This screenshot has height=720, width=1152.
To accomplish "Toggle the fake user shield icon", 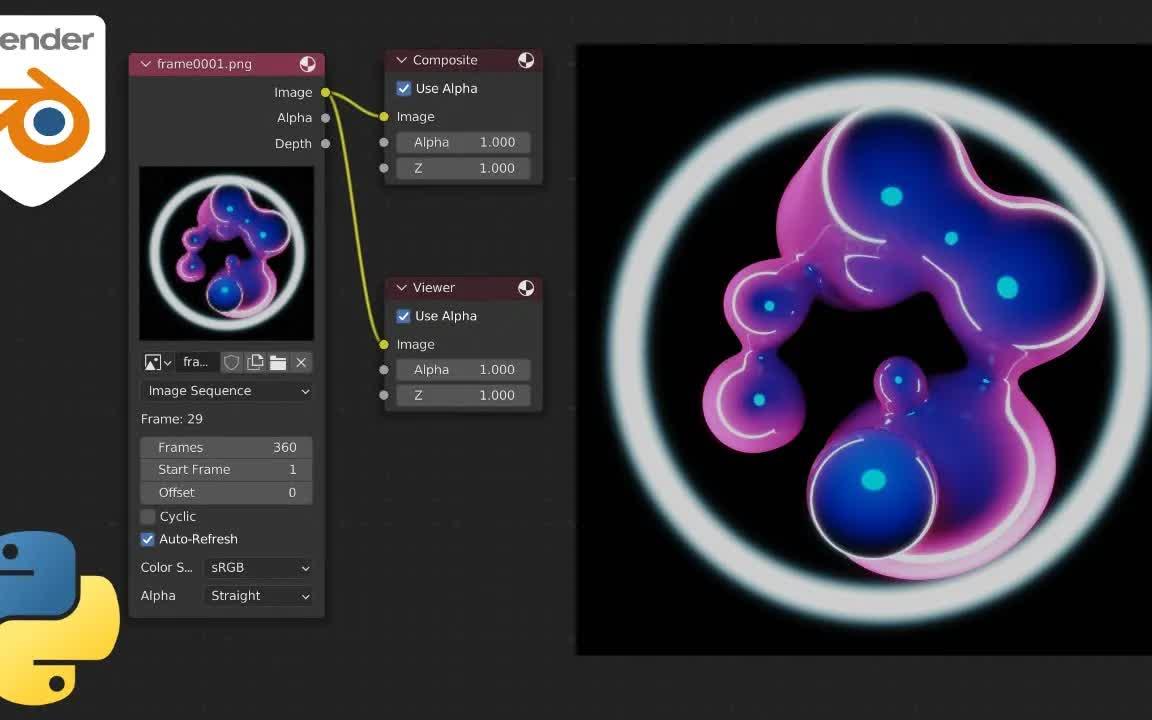I will click(231, 362).
